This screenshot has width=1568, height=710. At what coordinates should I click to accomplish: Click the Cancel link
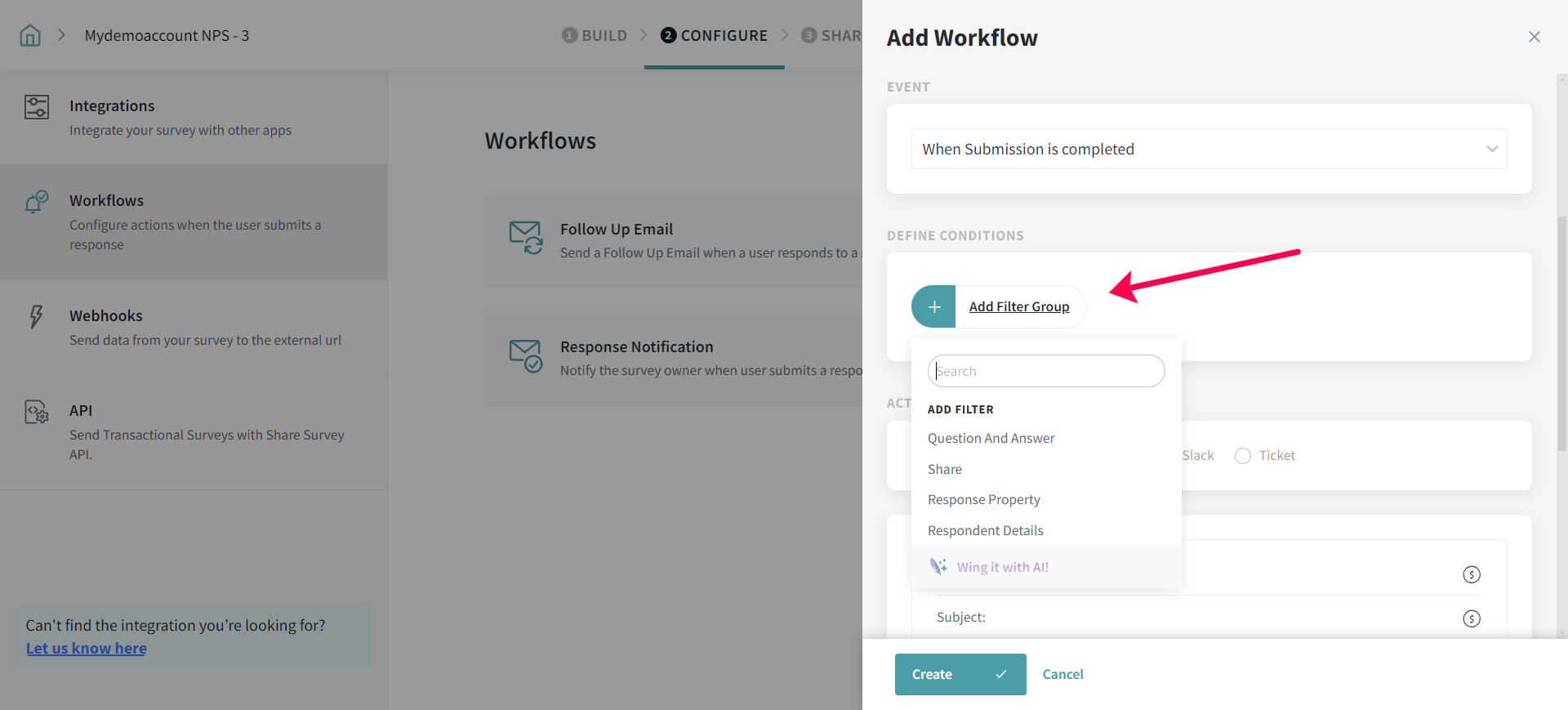click(x=1062, y=674)
